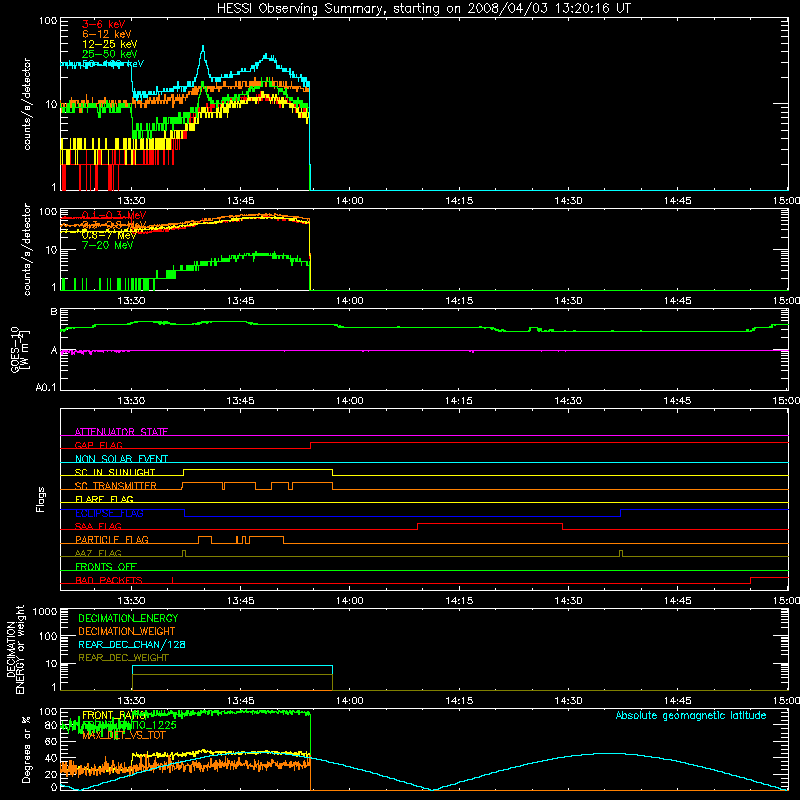Select the PARTICLE_FLAG label

click(112, 539)
